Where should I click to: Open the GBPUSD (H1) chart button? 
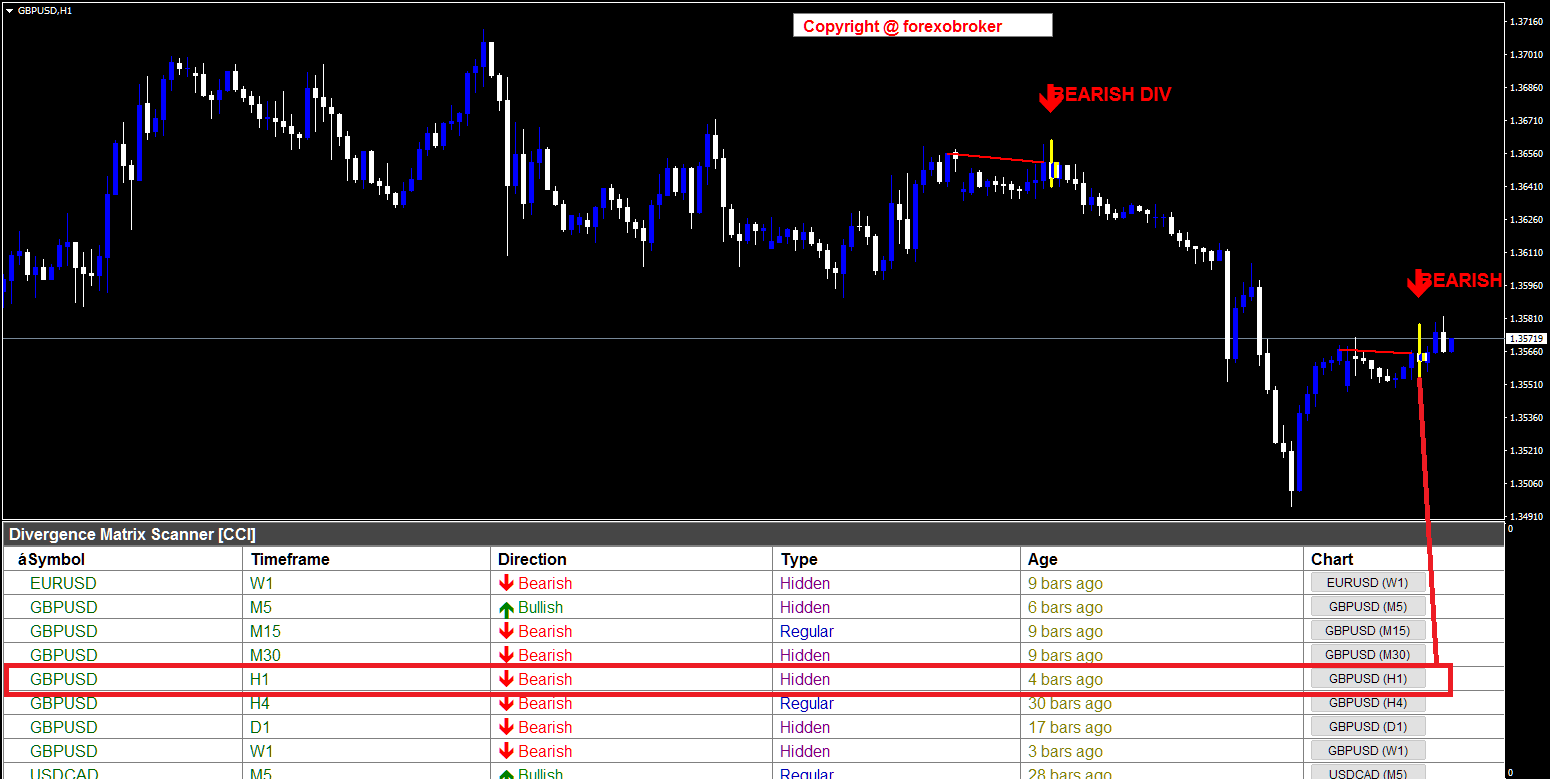[x=1367, y=679]
